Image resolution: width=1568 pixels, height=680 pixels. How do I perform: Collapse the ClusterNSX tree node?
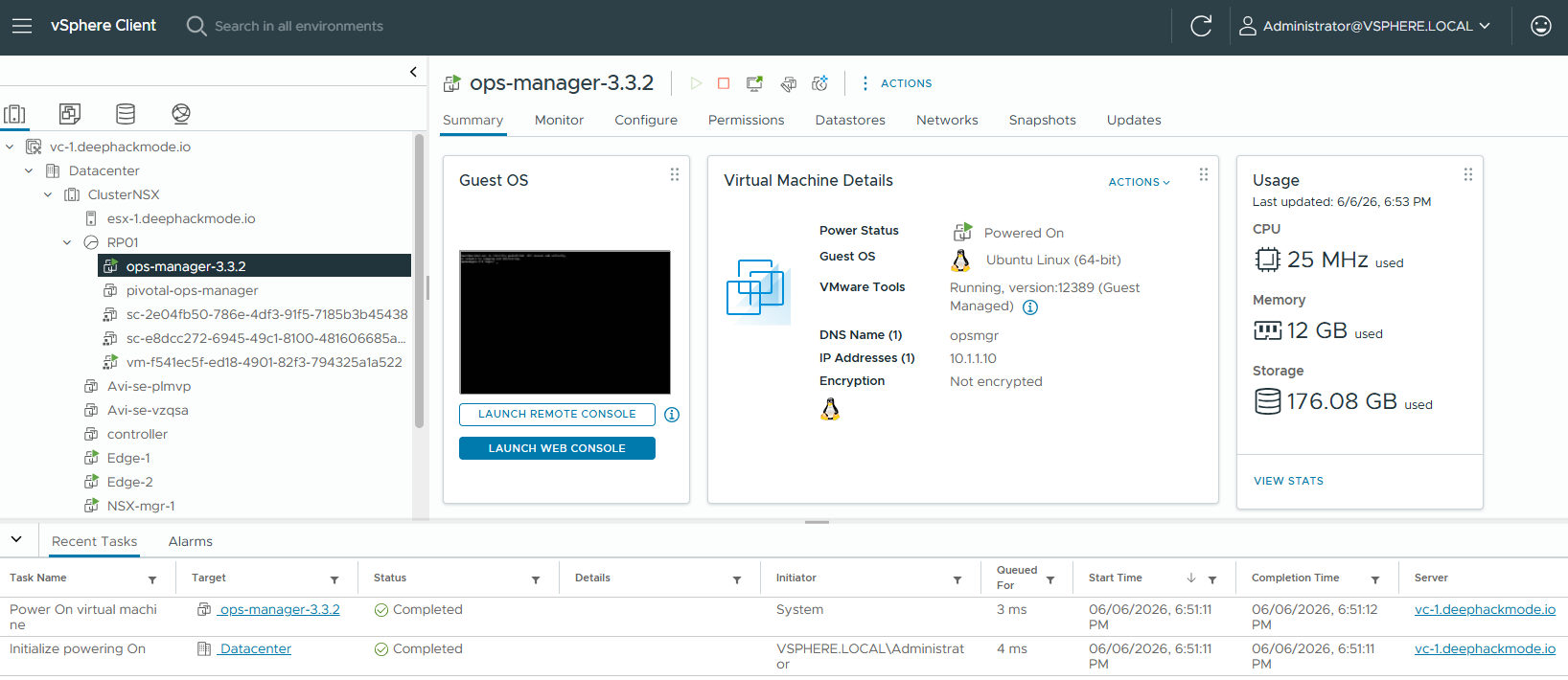click(x=48, y=194)
